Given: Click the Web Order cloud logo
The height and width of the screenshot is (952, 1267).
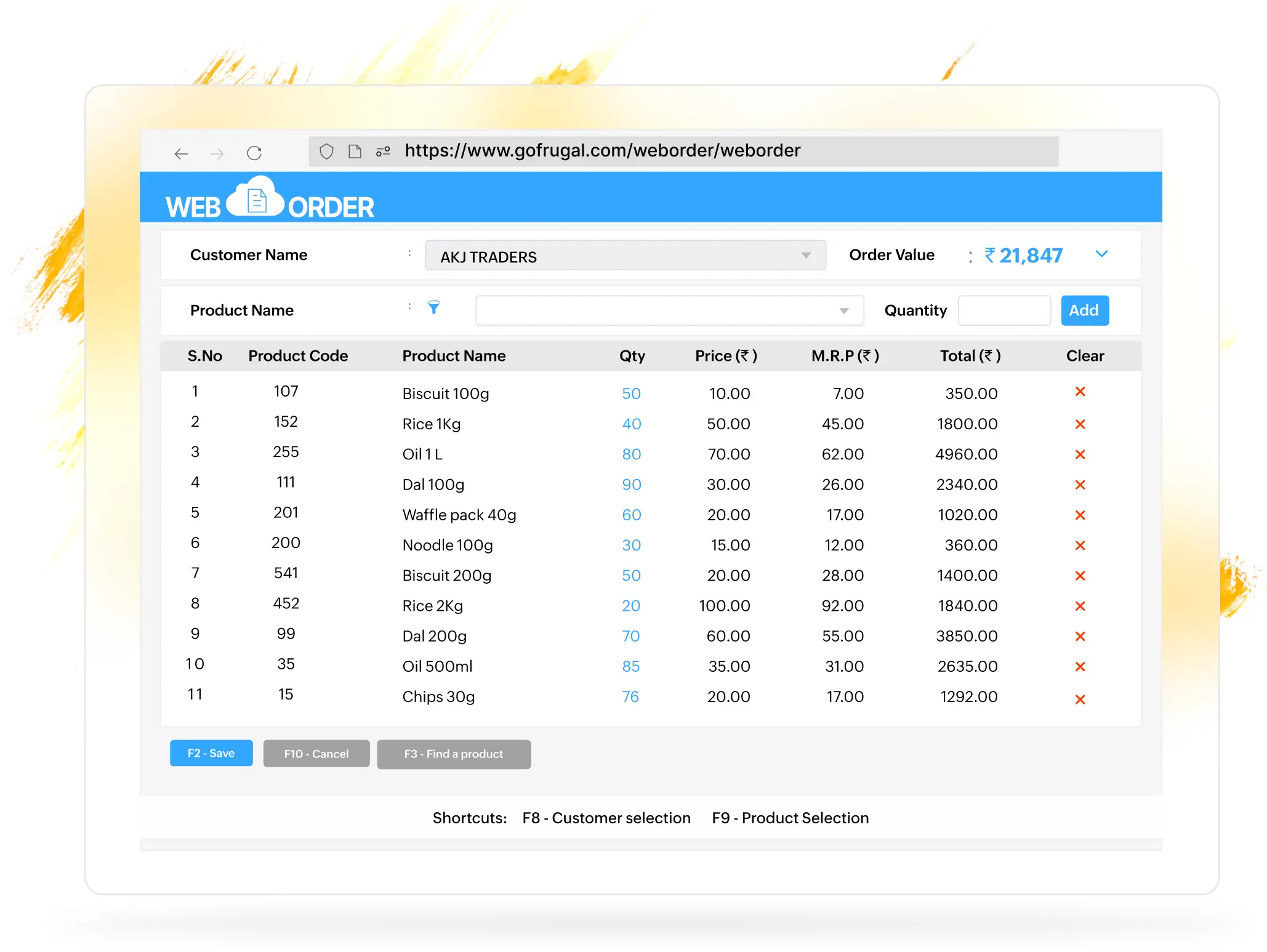Looking at the screenshot, I should point(255,198).
